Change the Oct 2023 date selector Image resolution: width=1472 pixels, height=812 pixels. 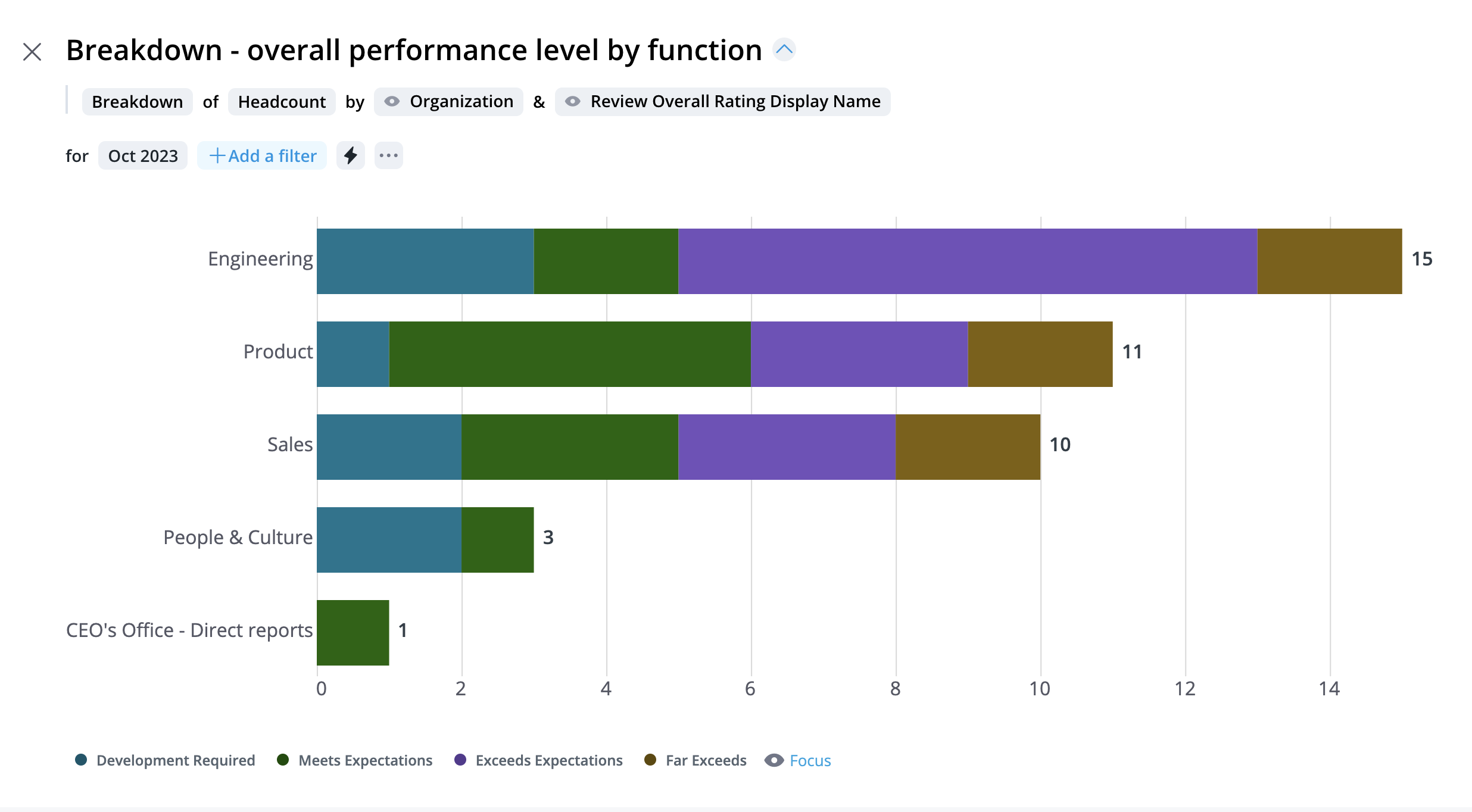(x=143, y=156)
